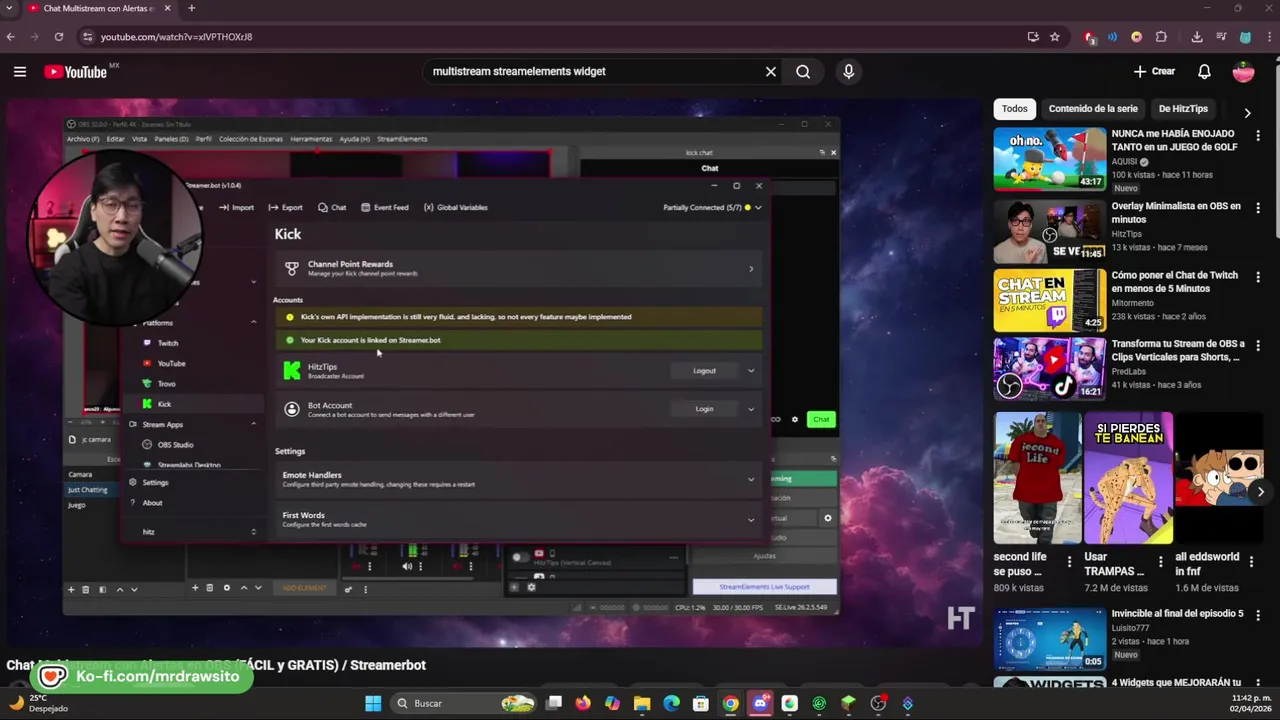Open Event Feed in Streamer.bot toolbar

pyautogui.click(x=385, y=207)
